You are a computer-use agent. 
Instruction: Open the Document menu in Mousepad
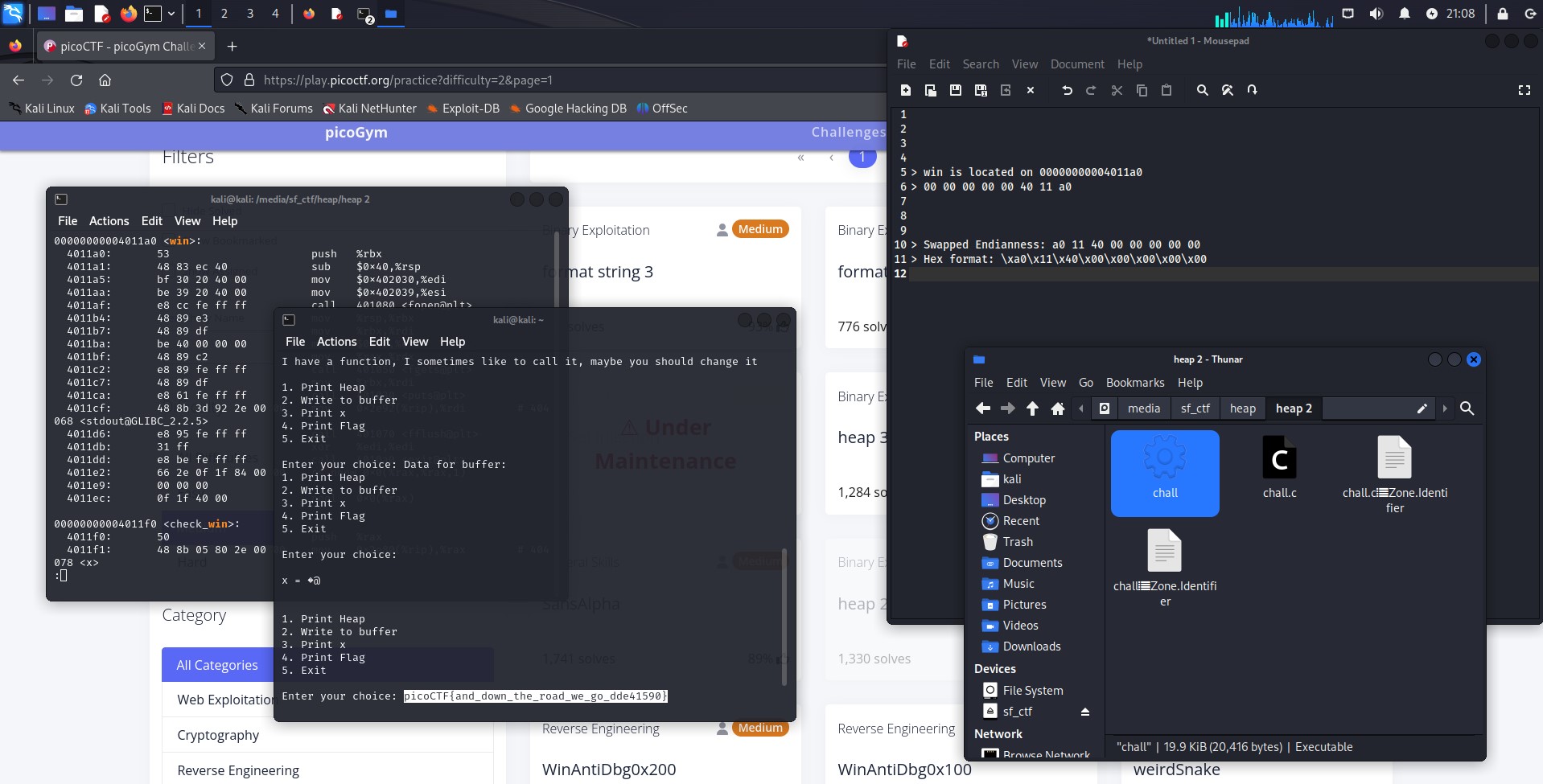pos(1077,64)
